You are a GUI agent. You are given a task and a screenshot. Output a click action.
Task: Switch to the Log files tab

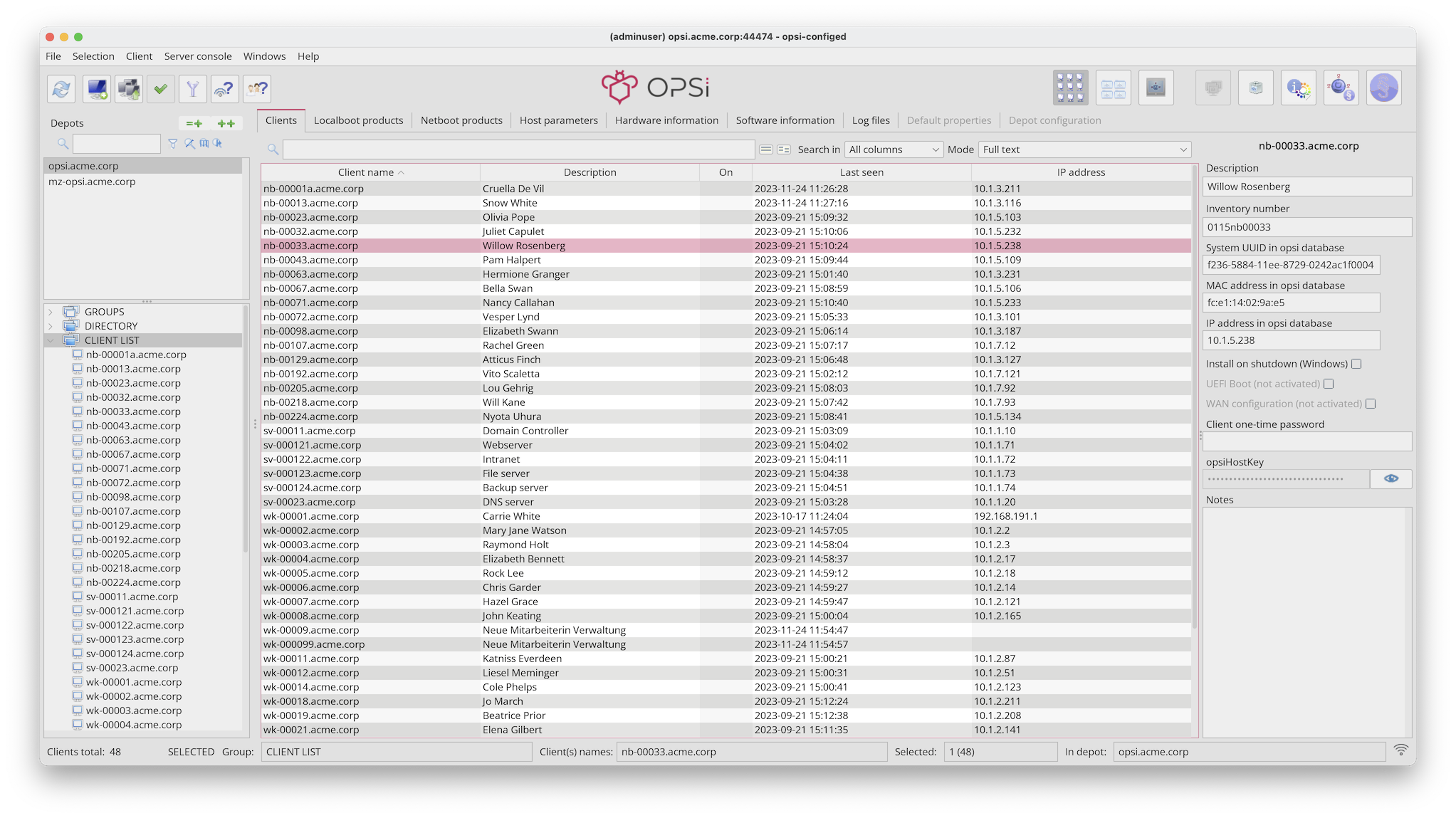click(871, 120)
